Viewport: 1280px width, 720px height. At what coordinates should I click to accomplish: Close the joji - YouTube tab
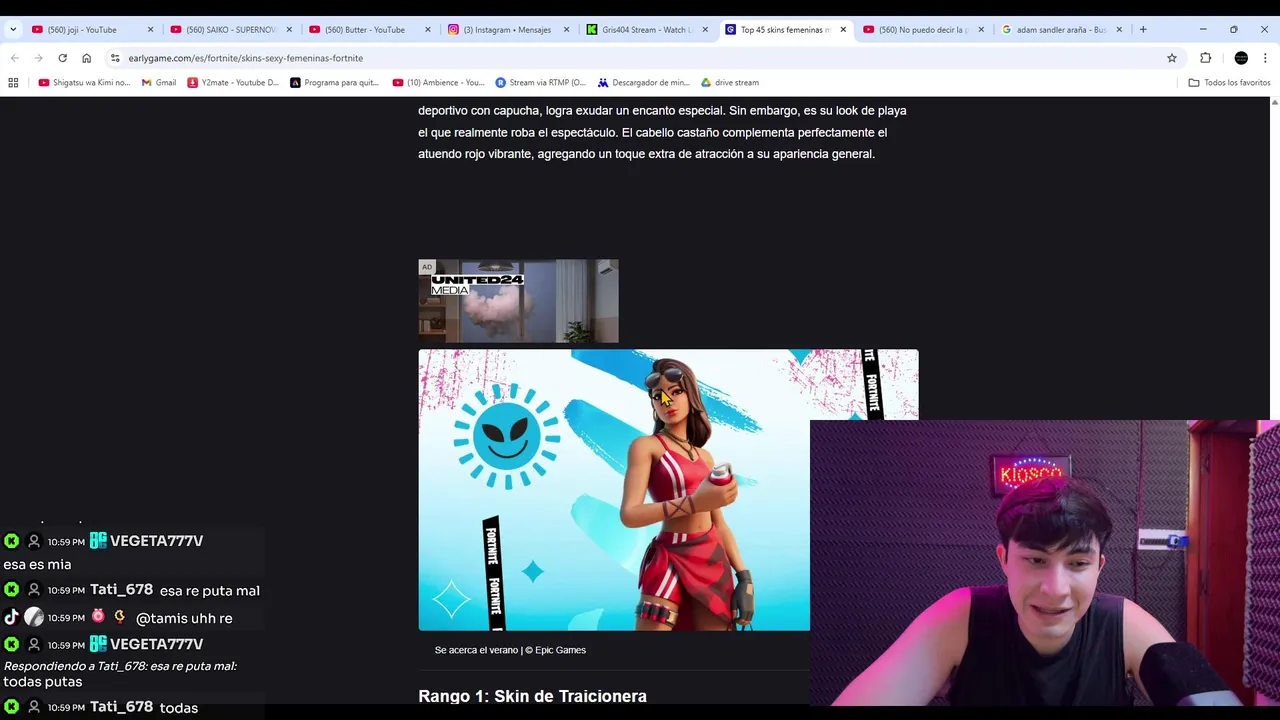point(150,29)
